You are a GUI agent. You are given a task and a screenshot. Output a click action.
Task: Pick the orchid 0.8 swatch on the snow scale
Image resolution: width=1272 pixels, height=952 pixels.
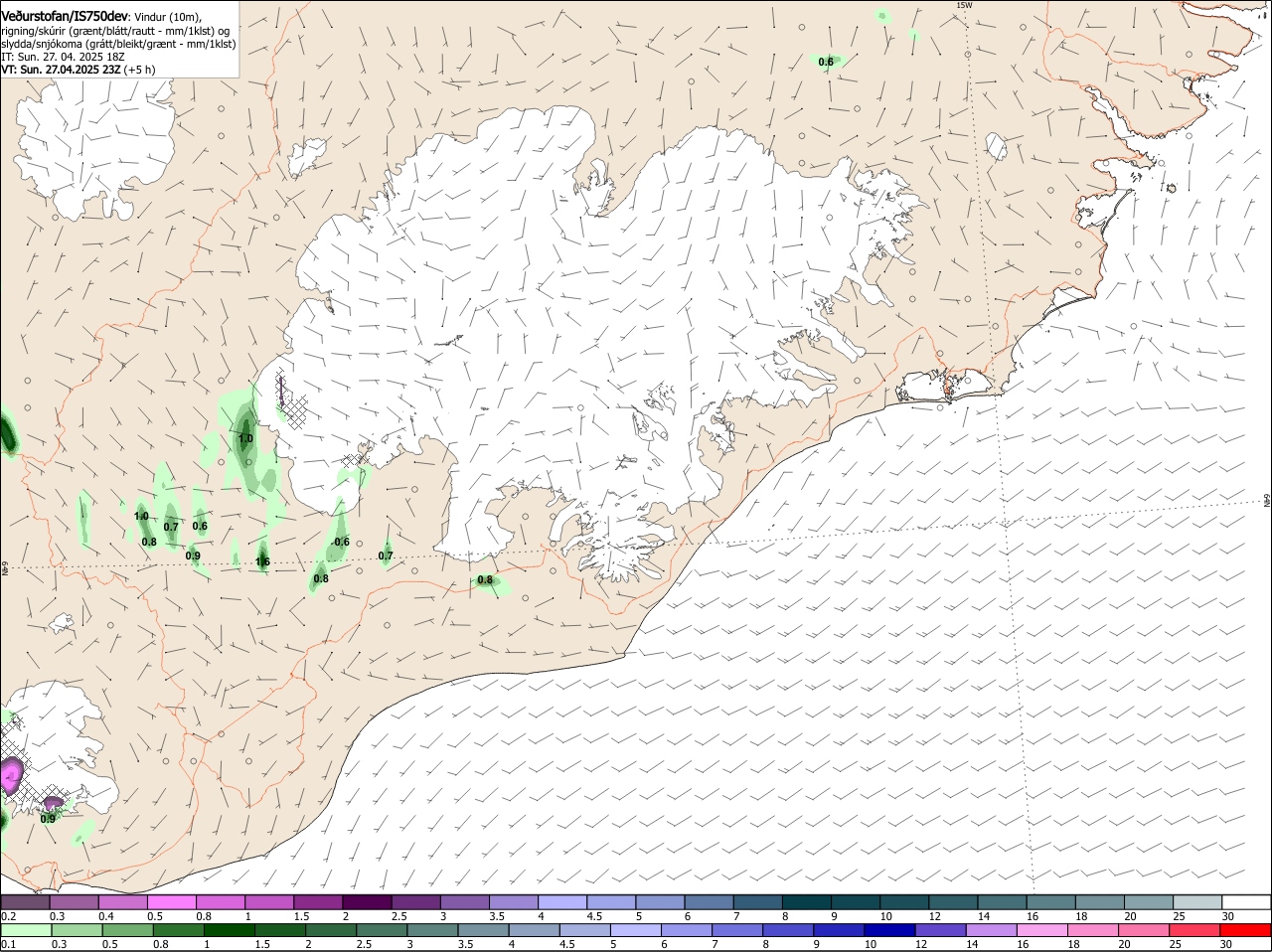tap(220, 901)
